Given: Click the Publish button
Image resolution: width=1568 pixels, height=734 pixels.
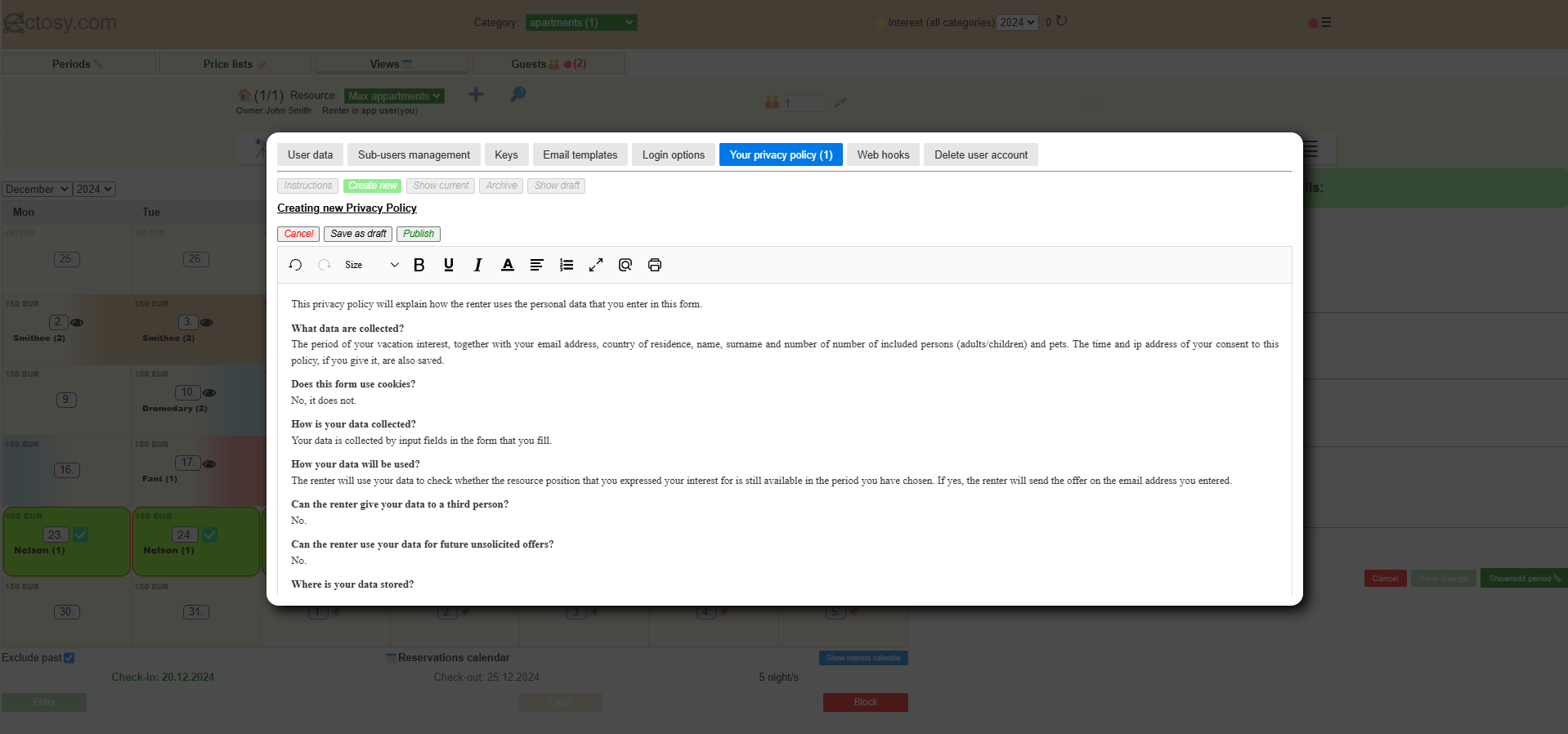Looking at the screenshot, I should pos(419,234).
